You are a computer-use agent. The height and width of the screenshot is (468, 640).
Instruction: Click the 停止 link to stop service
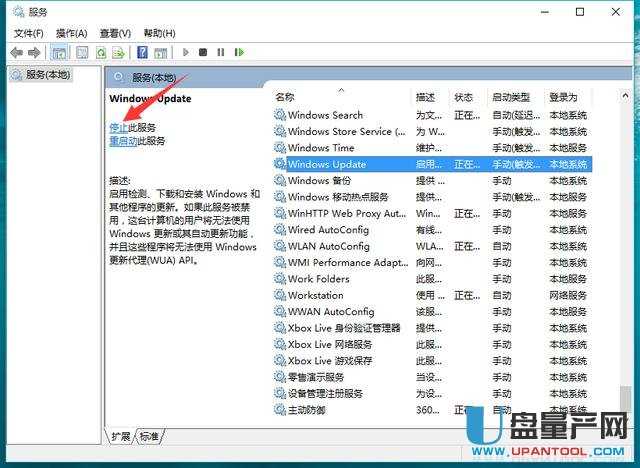tap(118, 128)
